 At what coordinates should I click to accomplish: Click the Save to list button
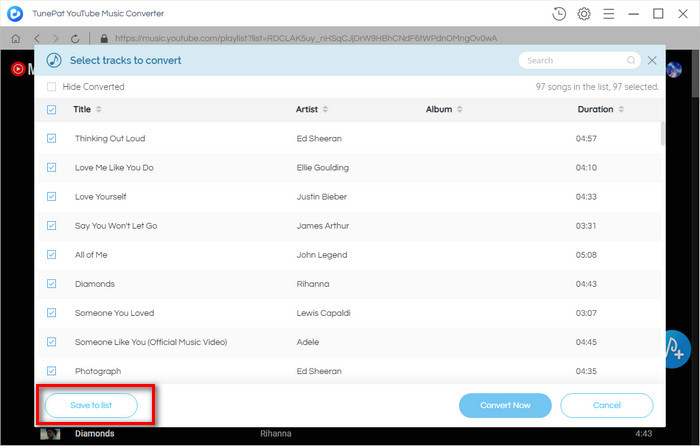[91, 405]
